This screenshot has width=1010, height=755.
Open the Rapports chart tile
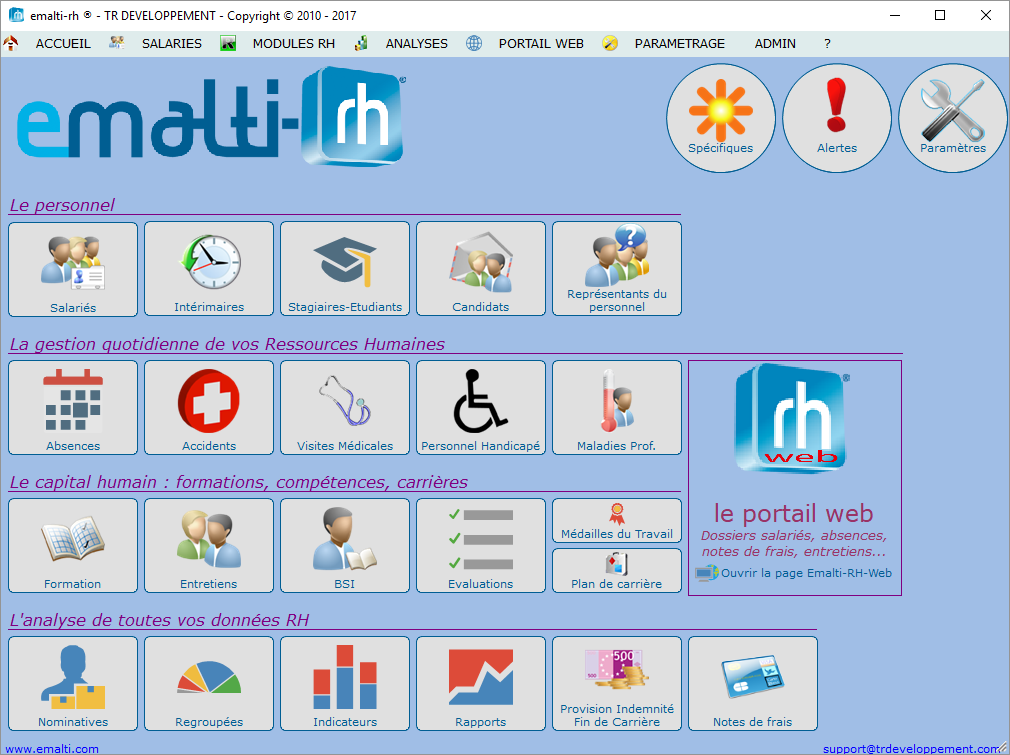click(x=481, y=683)
